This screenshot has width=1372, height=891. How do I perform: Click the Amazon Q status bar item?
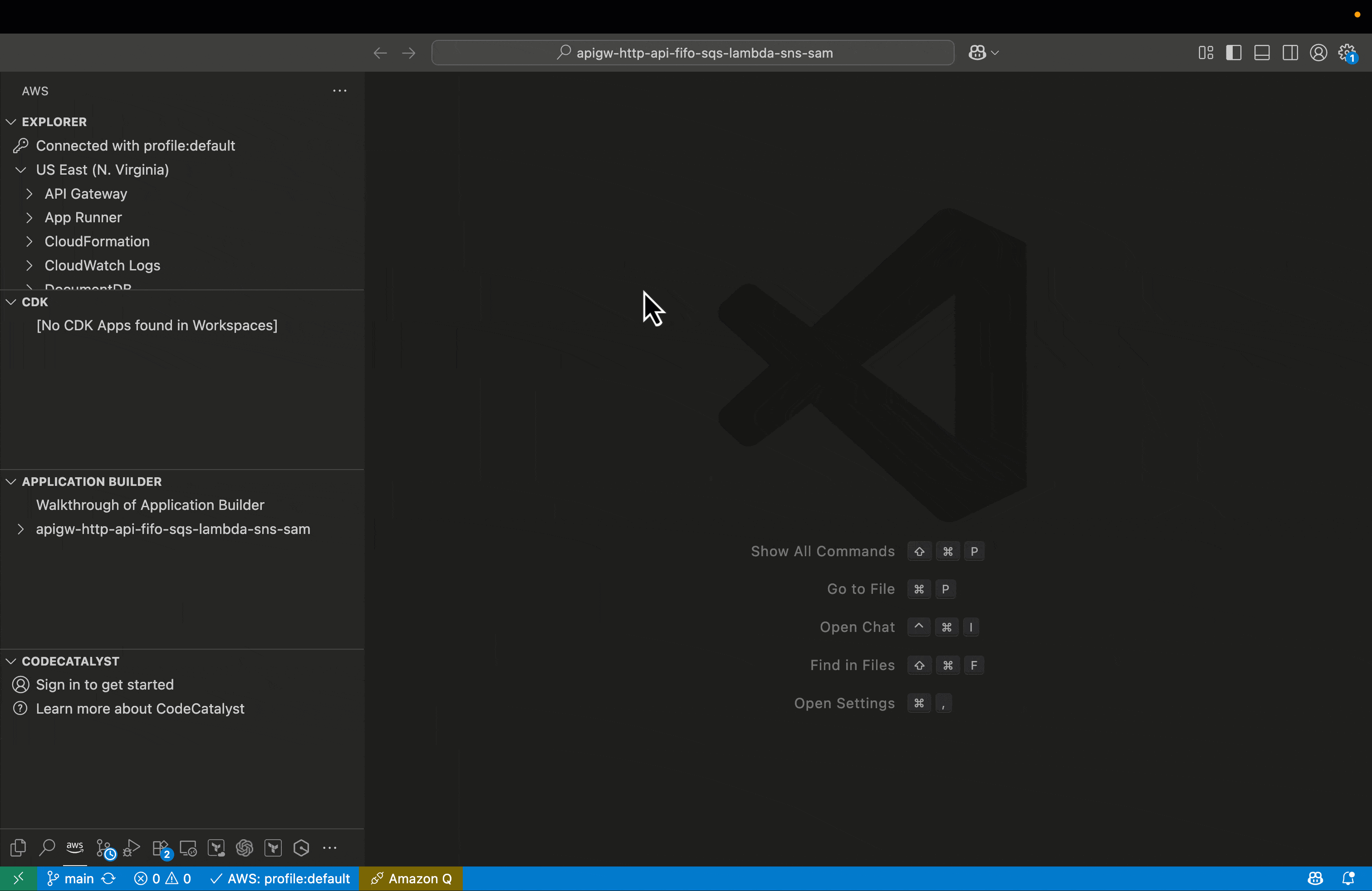pos(411,878)
